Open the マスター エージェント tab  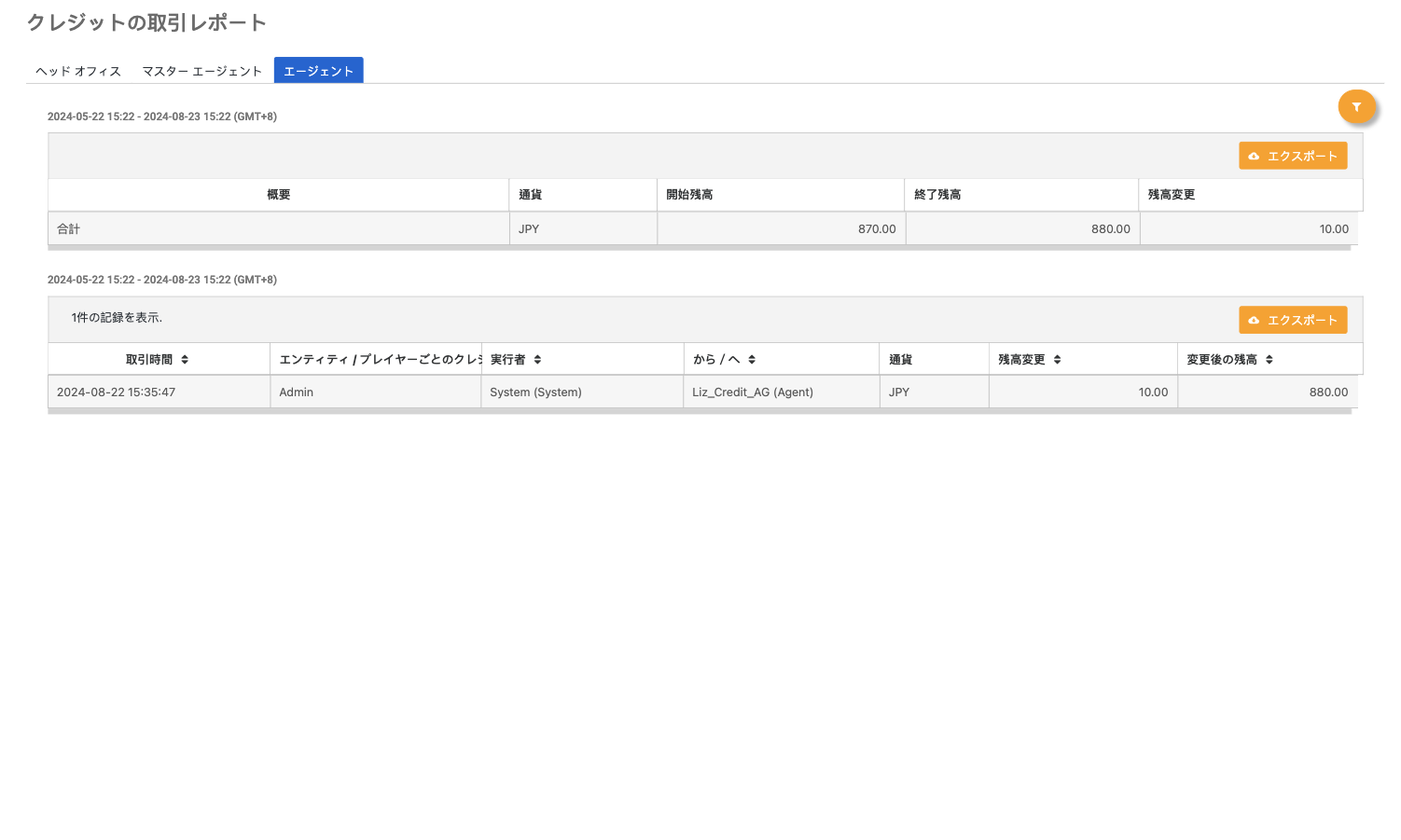201,71
